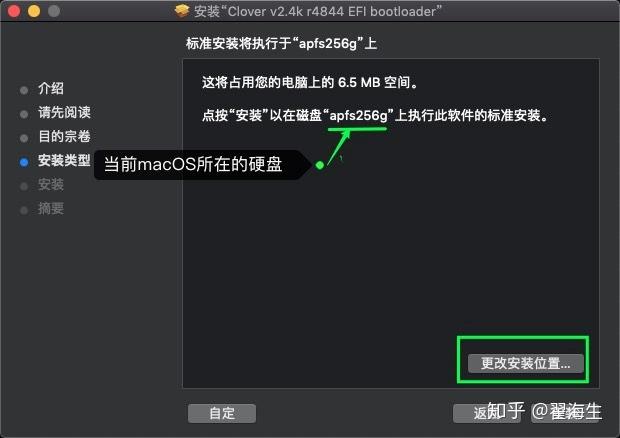Click the gray bullet beside 请先阅读

click(x=24, y=114)
